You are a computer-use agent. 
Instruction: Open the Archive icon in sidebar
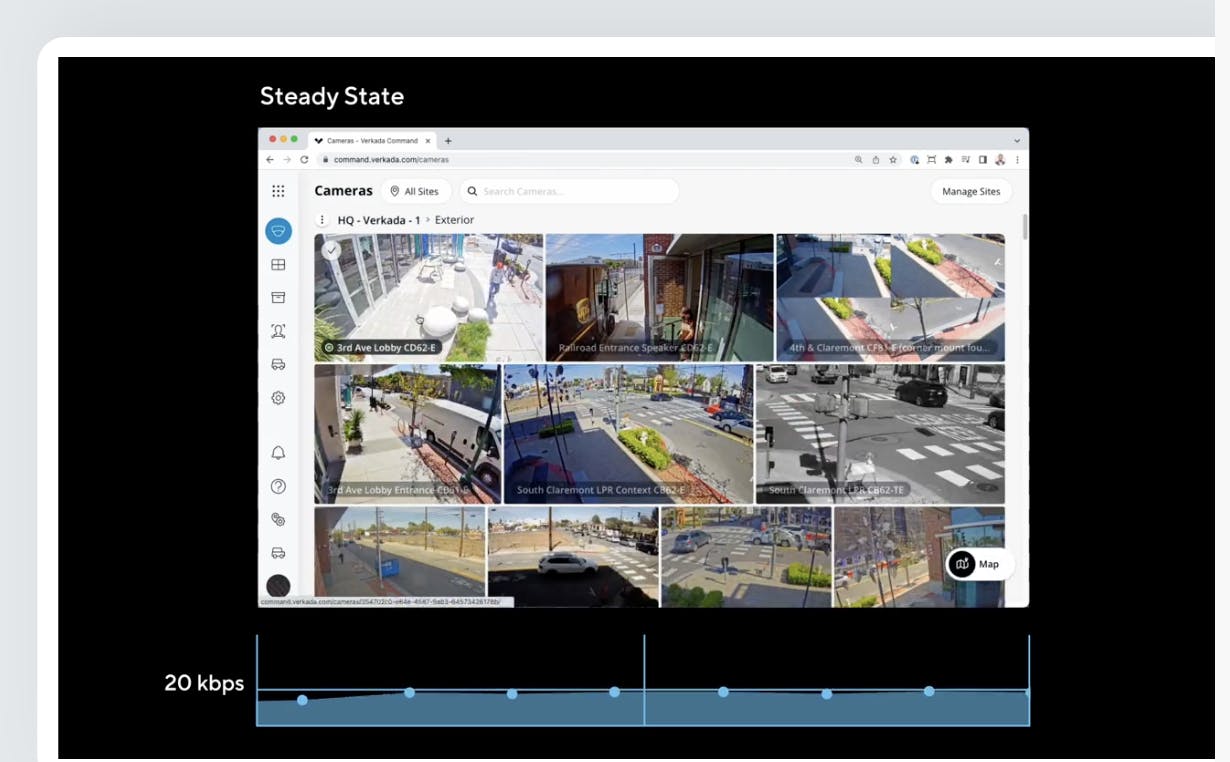pos(278,298)
